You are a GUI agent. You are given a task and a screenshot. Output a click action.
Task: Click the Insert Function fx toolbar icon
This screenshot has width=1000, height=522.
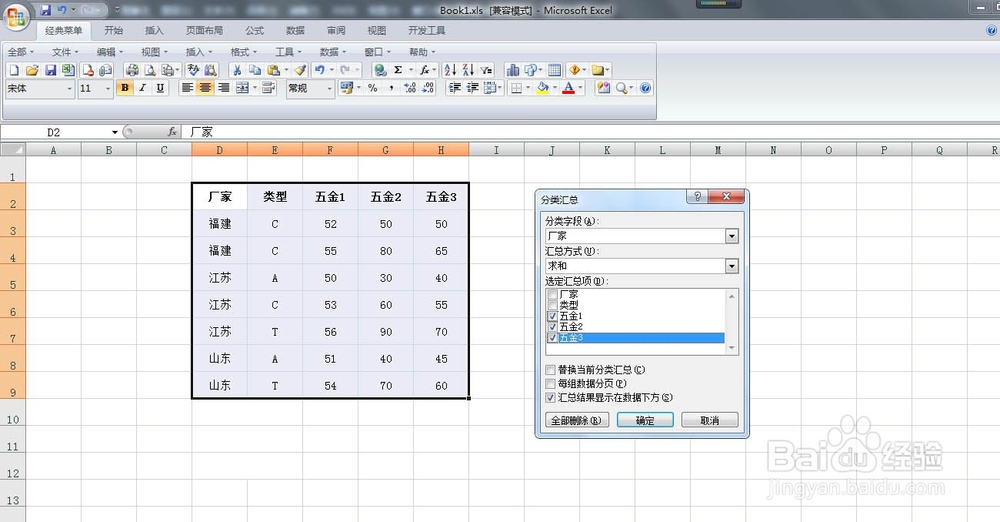click(424, 70)
